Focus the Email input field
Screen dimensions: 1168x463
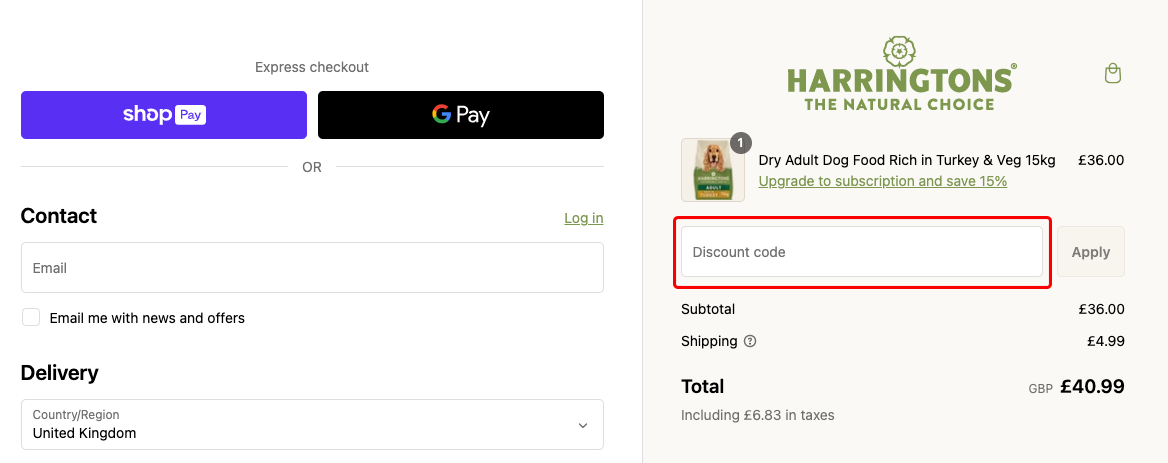tap(312, 268)
